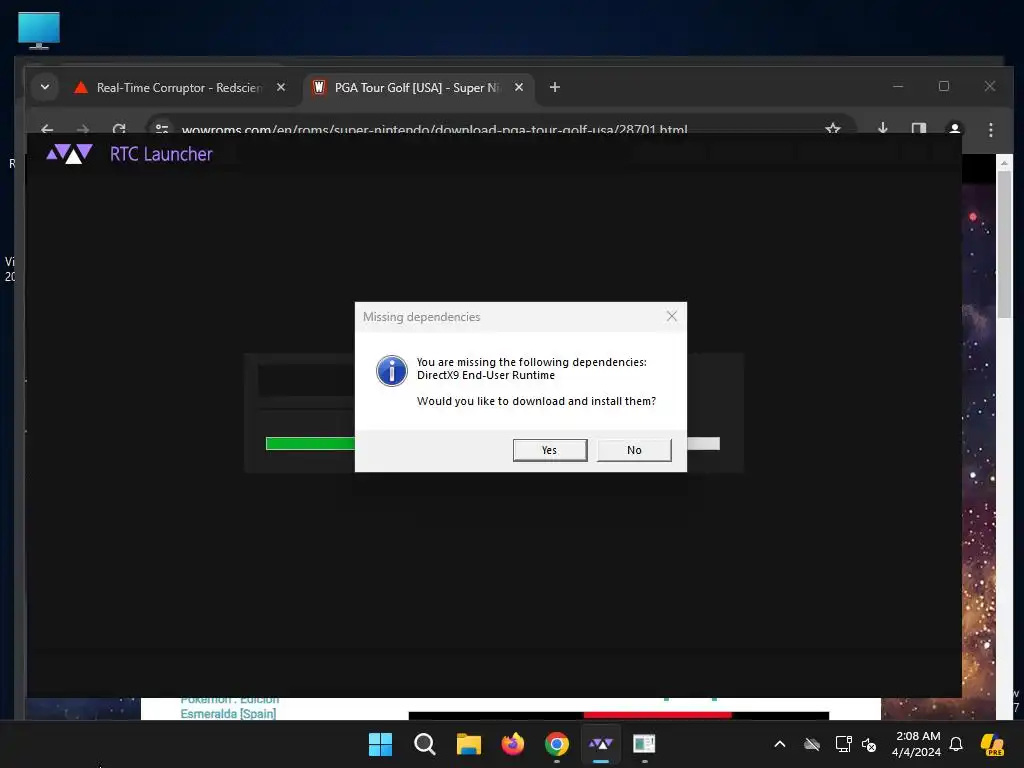Screen dimensions: 1024x768
Task: Open Chrome three-dot menu
Action: [991, 129]
